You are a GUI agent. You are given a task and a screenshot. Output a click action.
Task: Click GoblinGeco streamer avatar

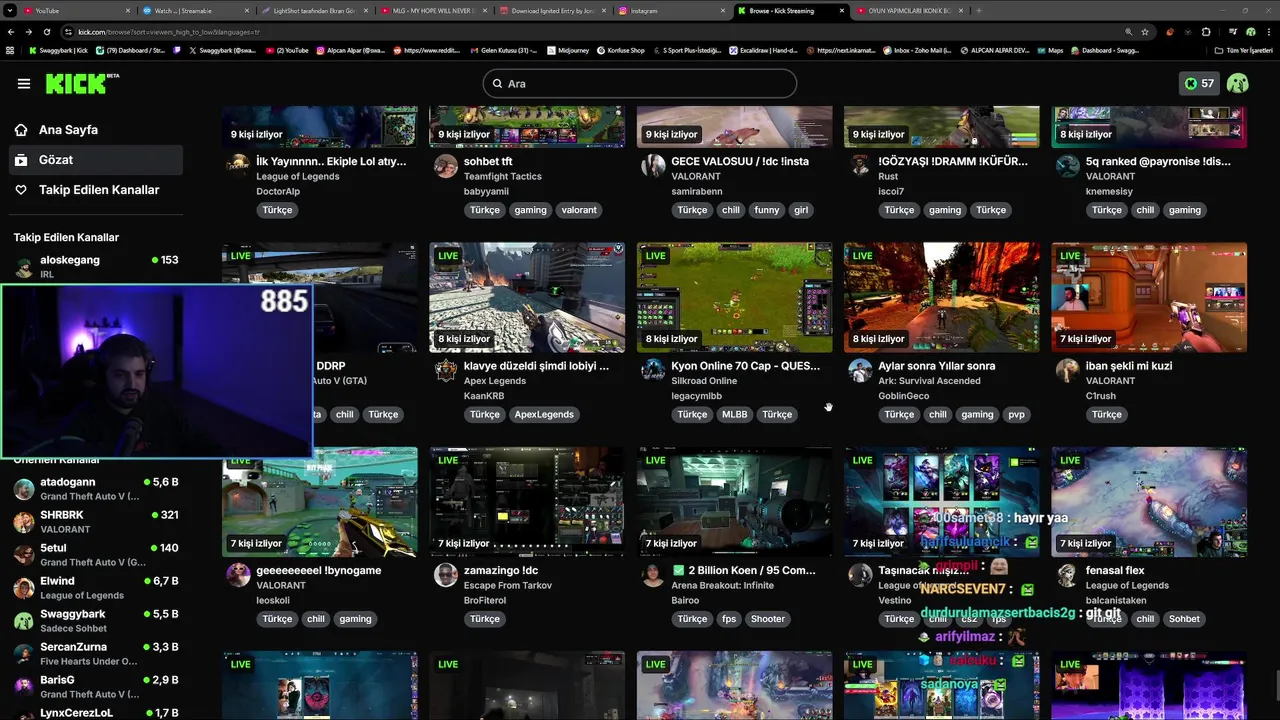coord(860,370)
